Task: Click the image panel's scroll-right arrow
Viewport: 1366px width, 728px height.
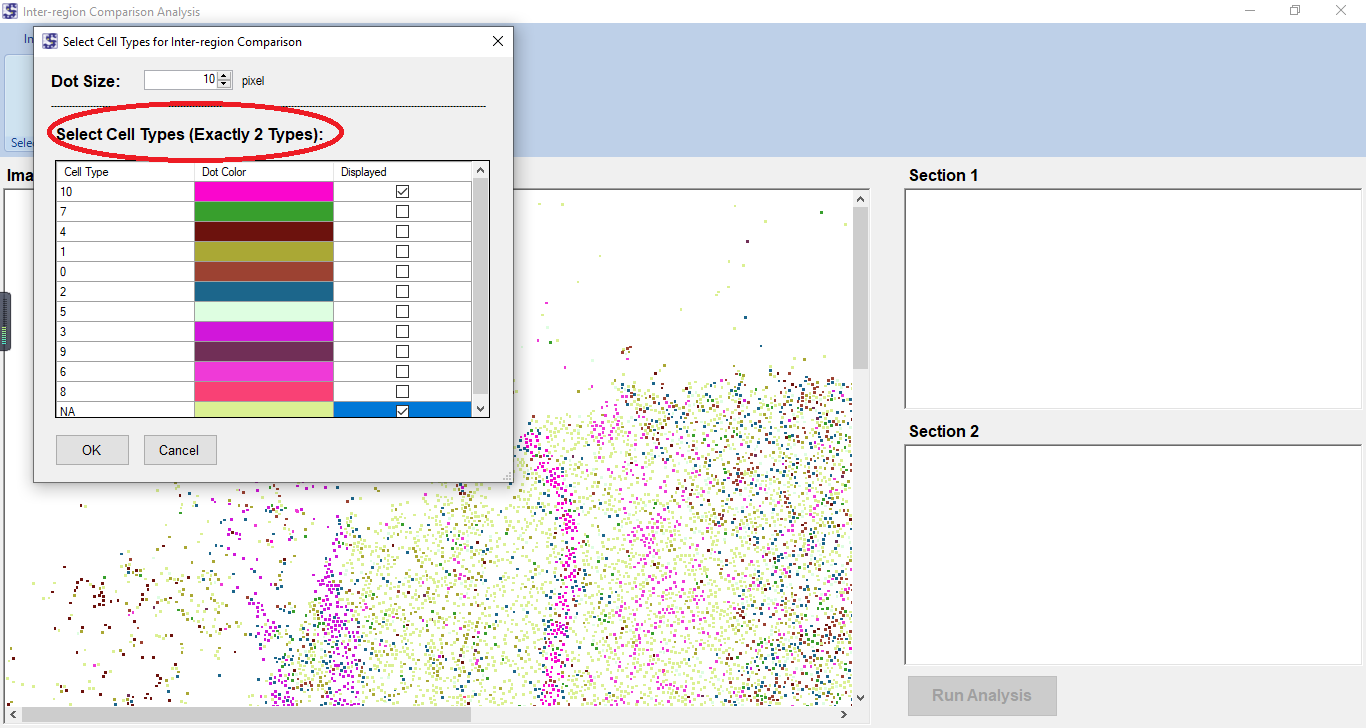Action: [844, 715]
